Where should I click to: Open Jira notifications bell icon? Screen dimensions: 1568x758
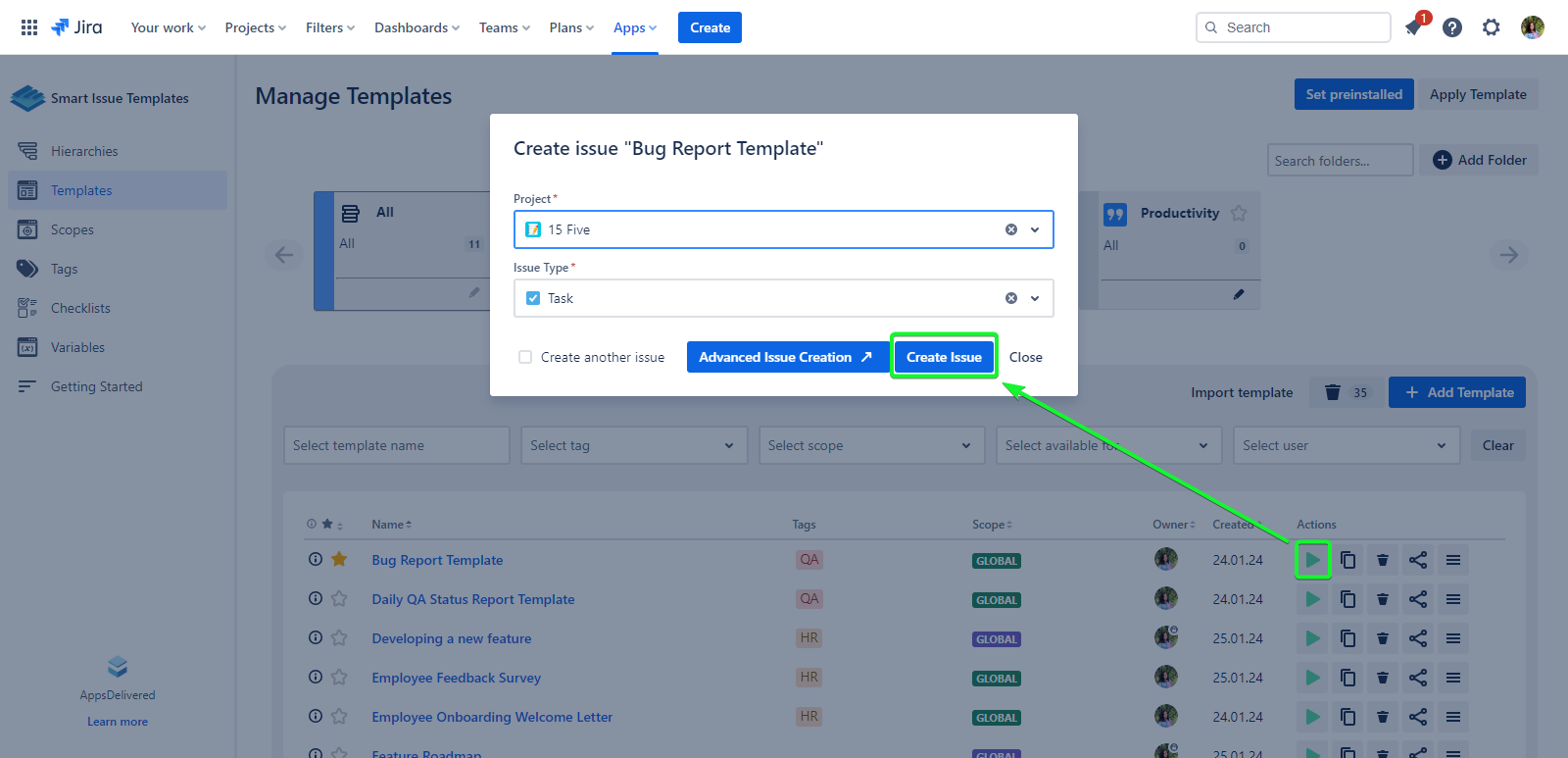(x=1413, y=27)
